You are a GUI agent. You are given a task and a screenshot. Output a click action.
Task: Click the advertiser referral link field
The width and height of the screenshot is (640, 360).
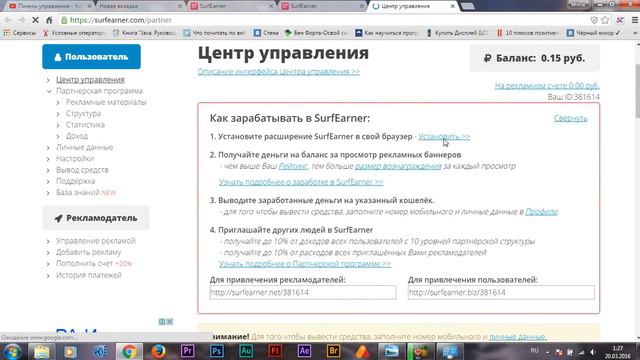[303, 292]
